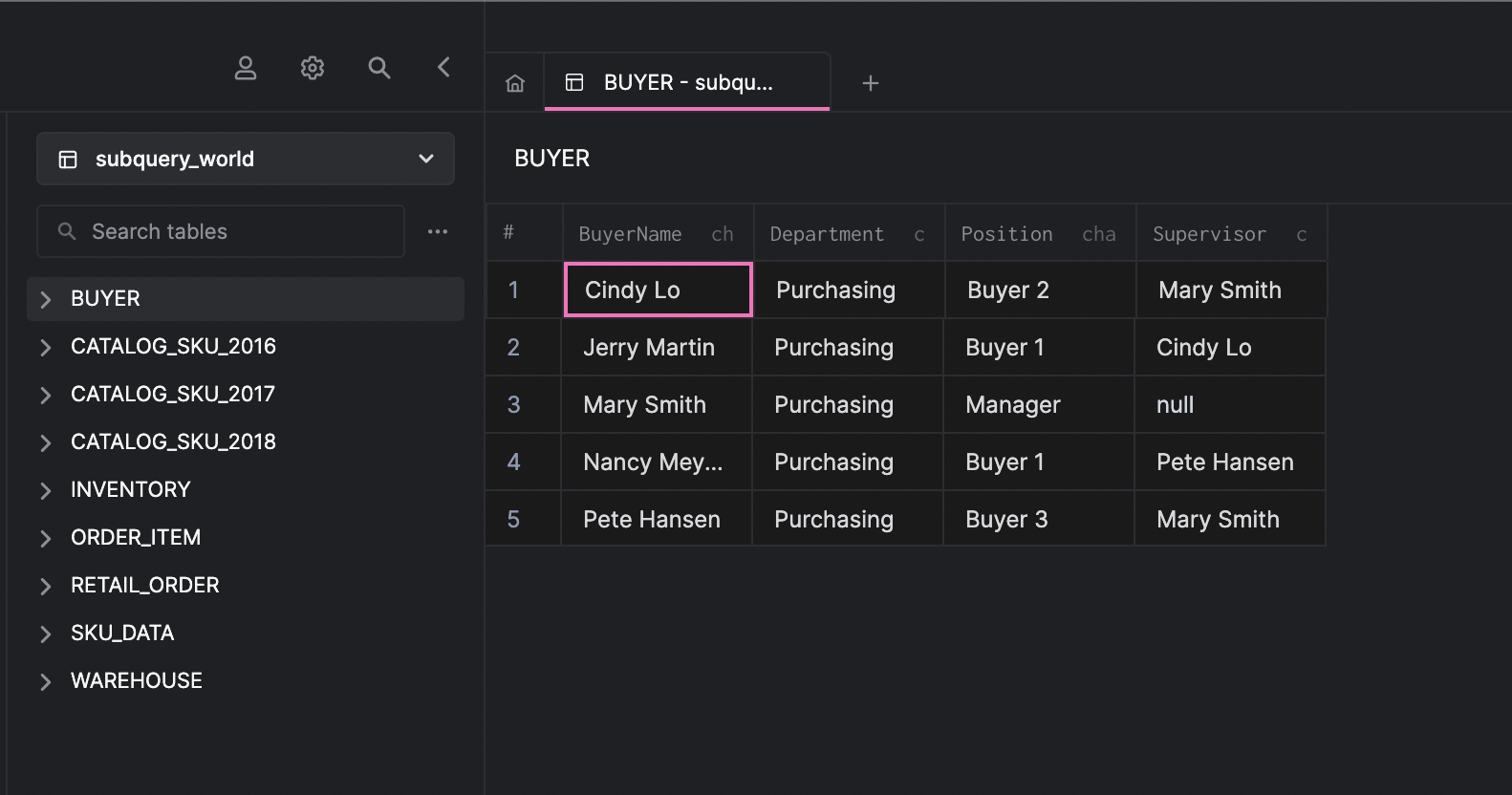Viewport: 1512px width, 795px height.
Task: Expand the INVENTORY table chevron
Action: (45, 490)
